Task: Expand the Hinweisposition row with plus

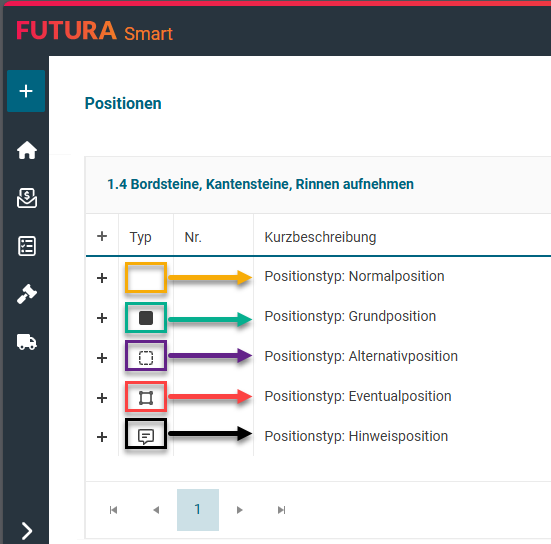Action: click(x=102, y=437)
